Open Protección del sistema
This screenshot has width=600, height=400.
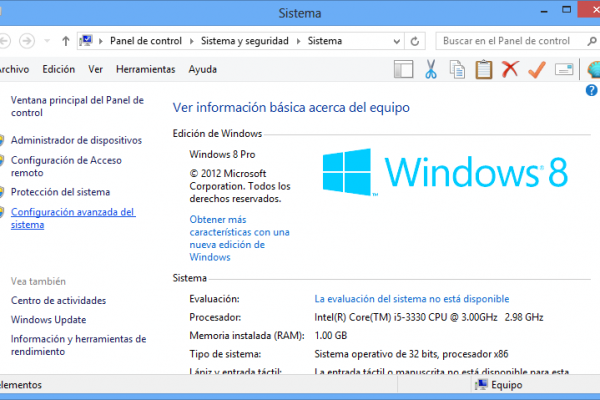pyautogui.click(x=60, y=192)
